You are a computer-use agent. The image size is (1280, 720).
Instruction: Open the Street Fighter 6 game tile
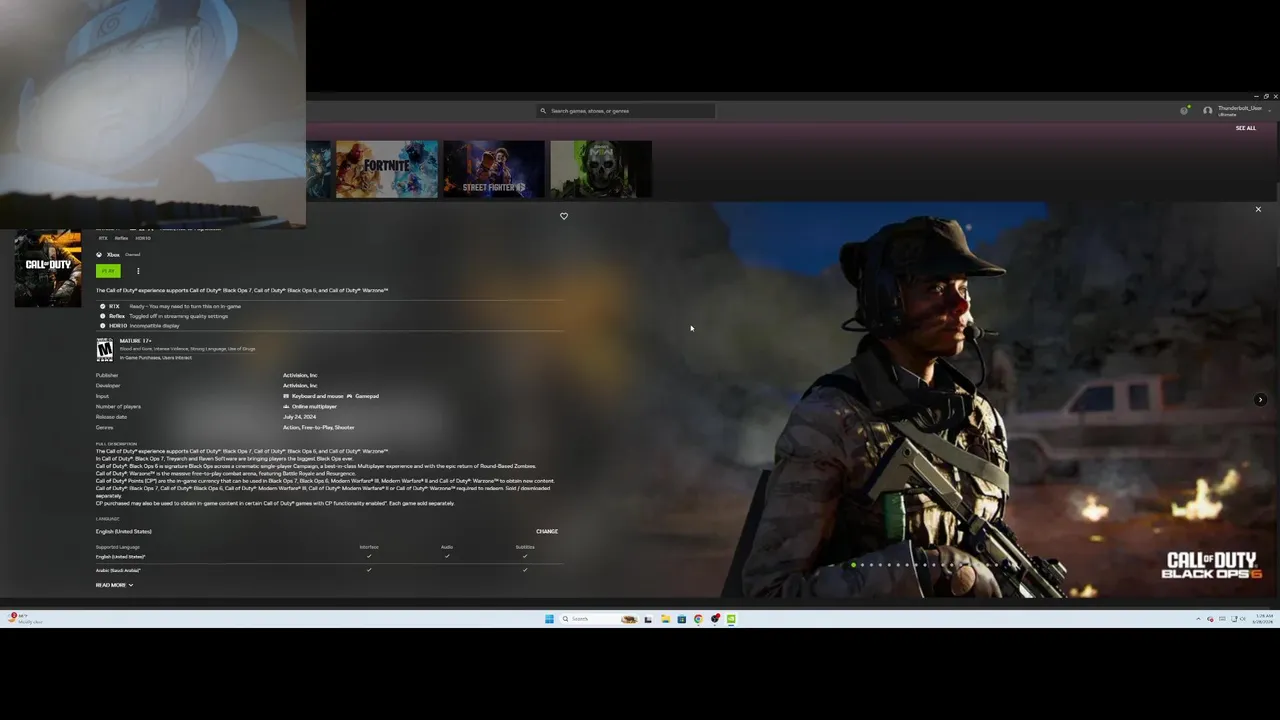pos(494,169)
